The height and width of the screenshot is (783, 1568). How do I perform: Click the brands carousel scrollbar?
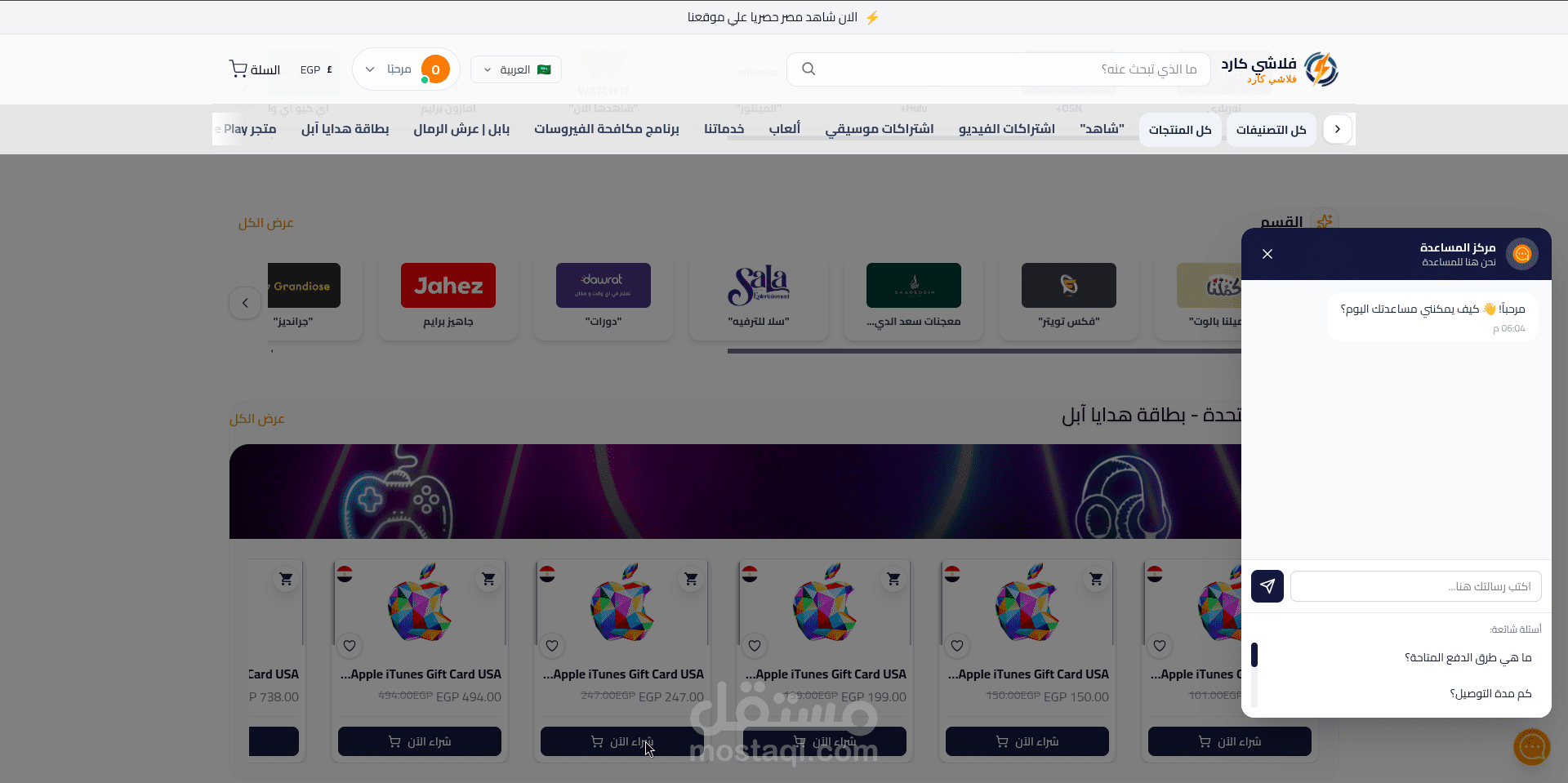pyautogui.click(x=984, y=351)
